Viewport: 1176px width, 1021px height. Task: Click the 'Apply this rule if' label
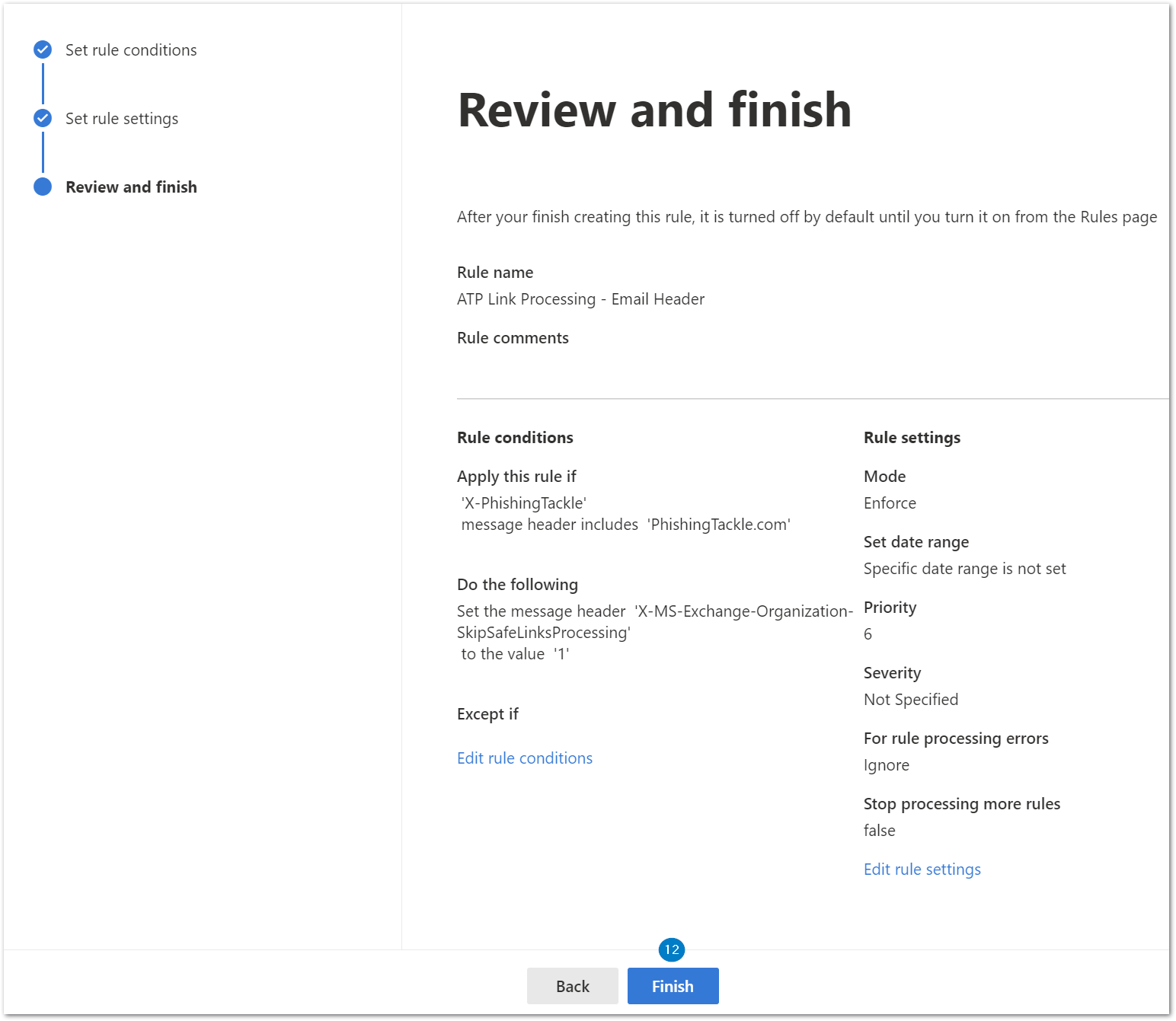[x=516, y=477]
